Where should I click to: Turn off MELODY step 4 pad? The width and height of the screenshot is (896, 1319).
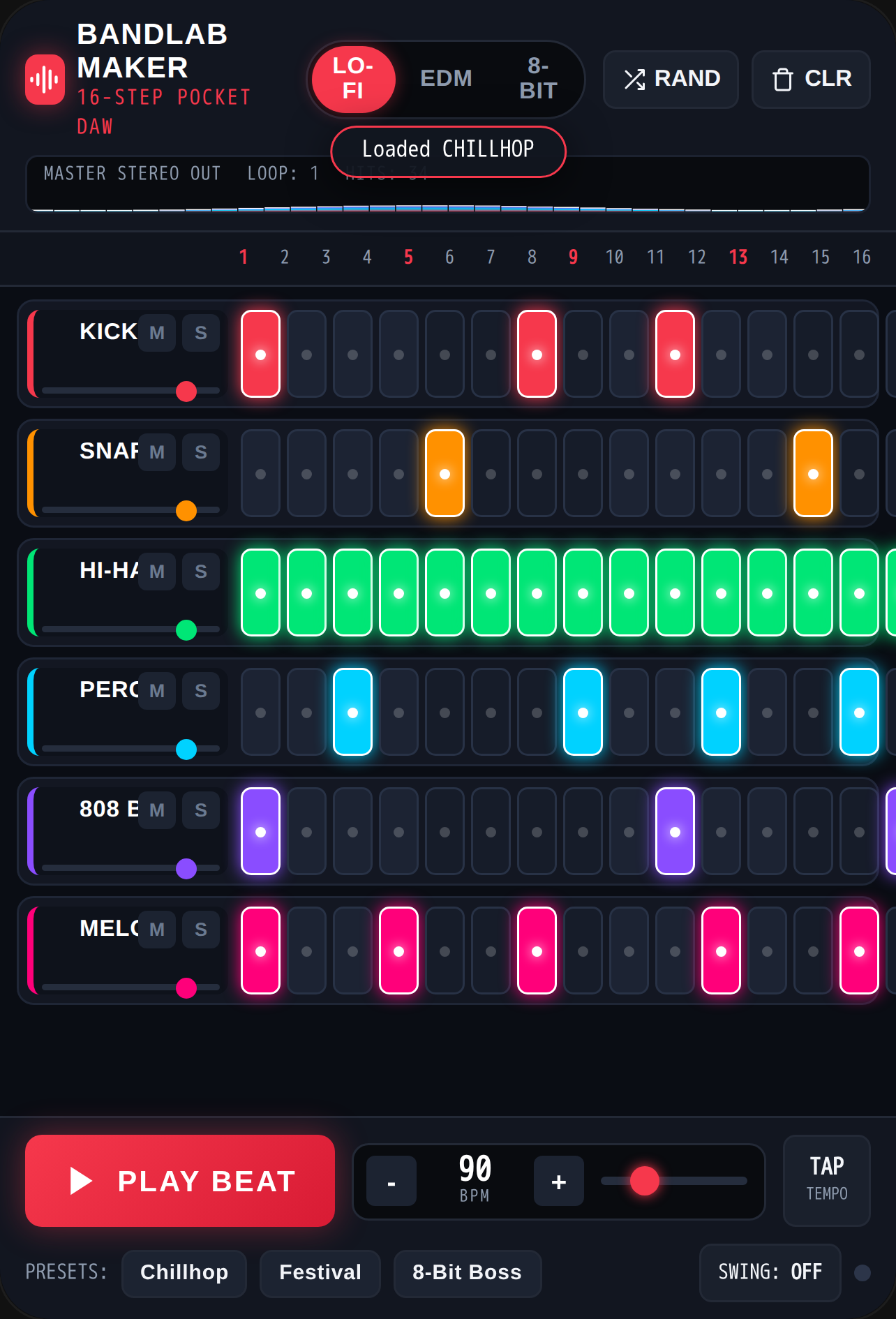pyautogui.click(x=398, y=951)
